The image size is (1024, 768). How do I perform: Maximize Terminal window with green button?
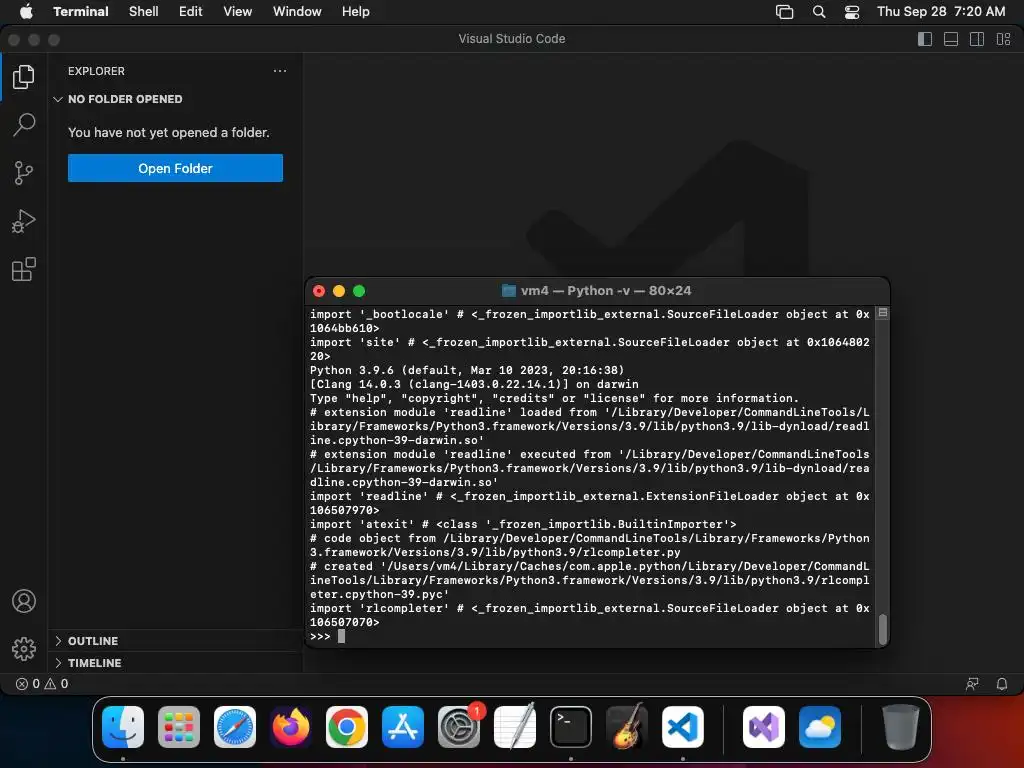coord(359,291)
